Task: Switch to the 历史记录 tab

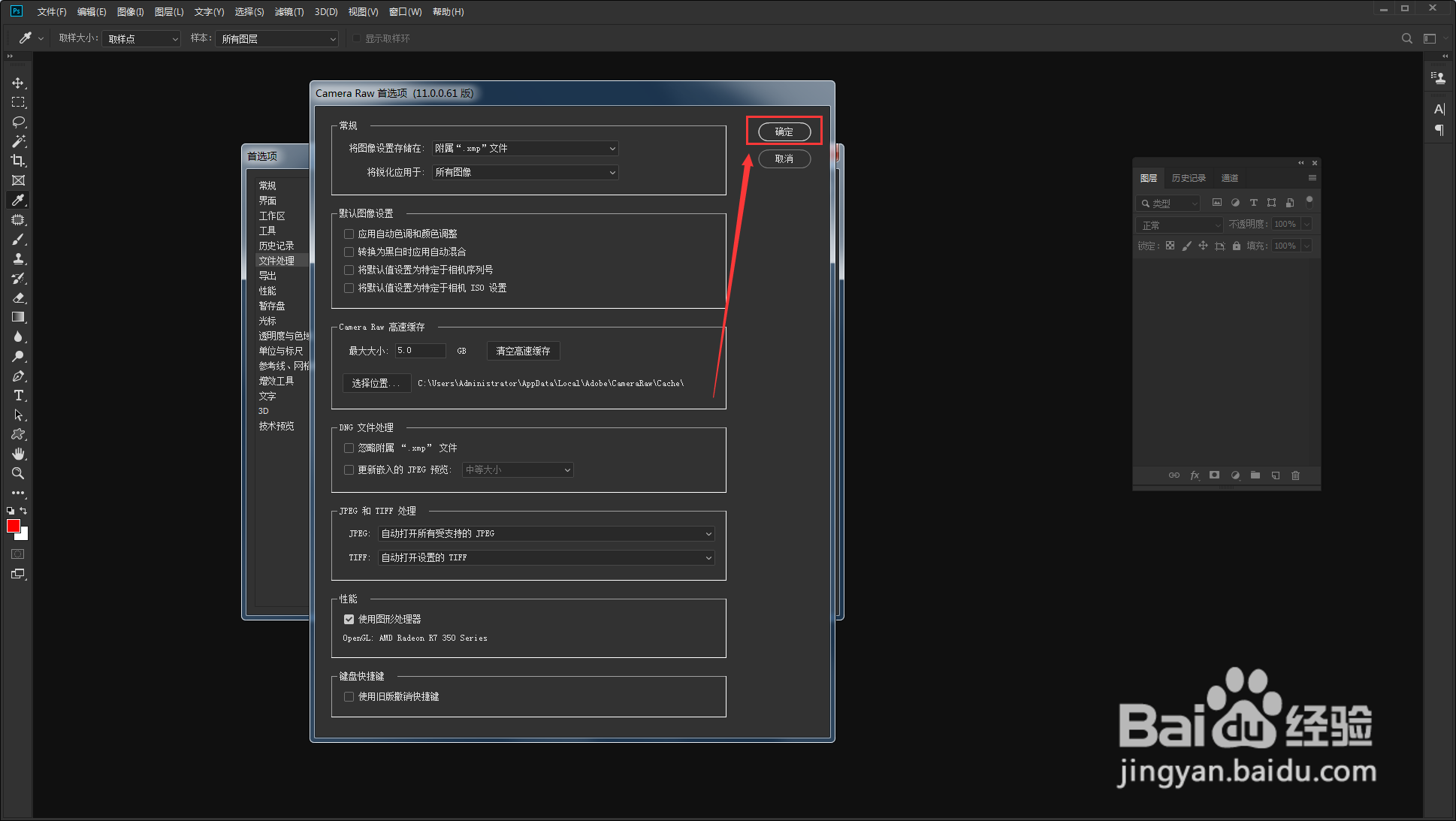Action: click(x=1189, y=179)
